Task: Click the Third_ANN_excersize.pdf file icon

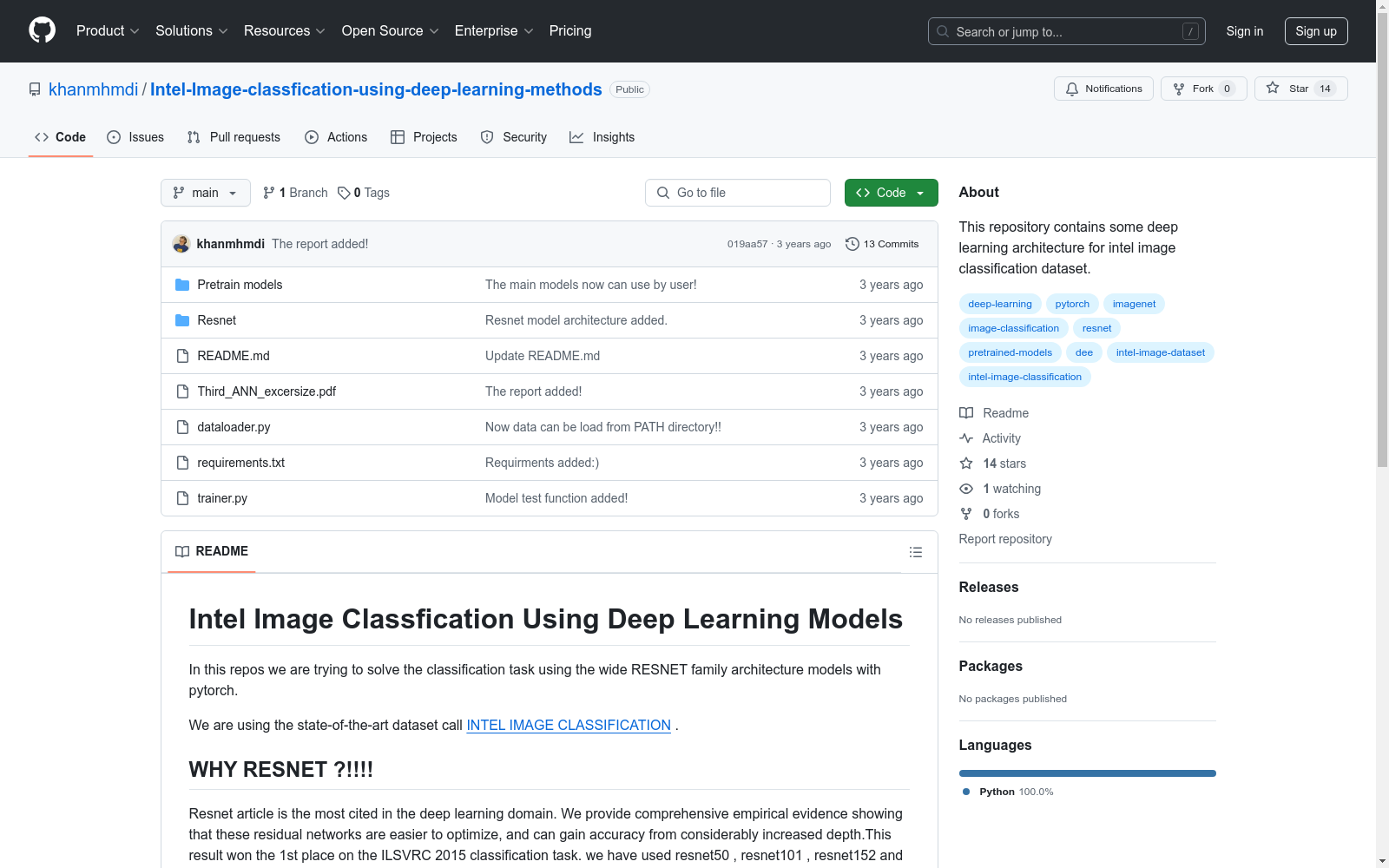Action: click(x=182, y=391)
